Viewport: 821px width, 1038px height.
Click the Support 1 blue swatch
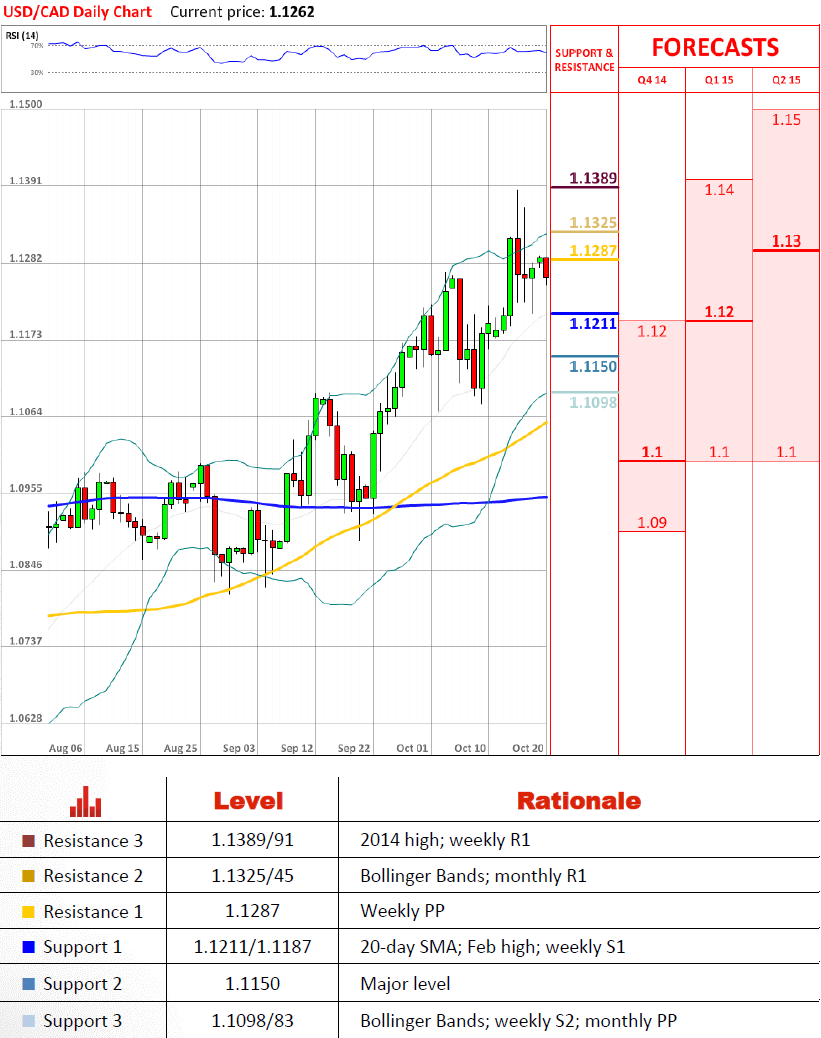pos(28,947)
